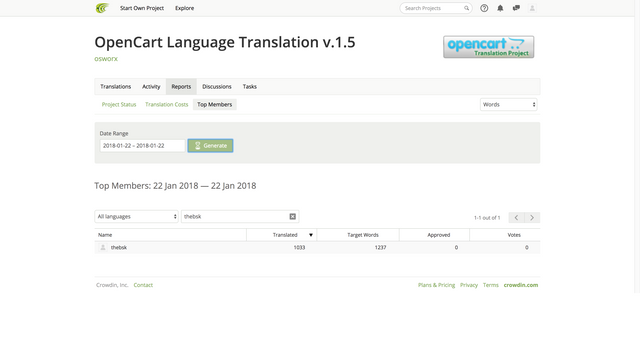Click the Target Words value 1237

[x=380, y=247]
